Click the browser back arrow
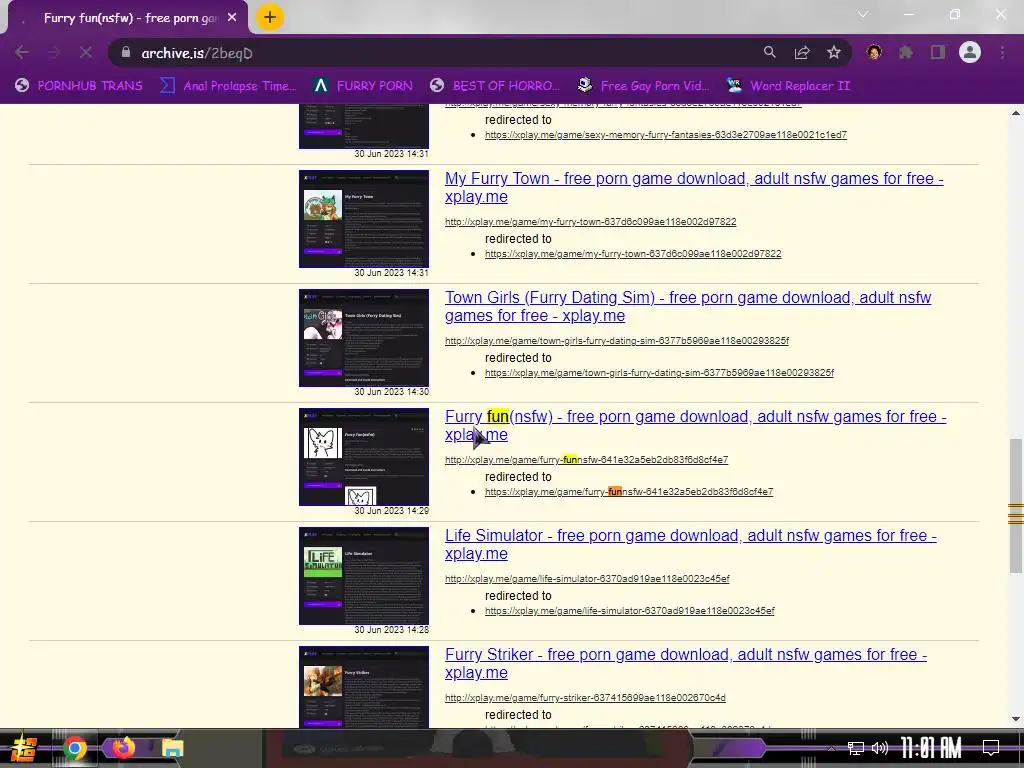The image size is (1024, 768). tap(22, 52)
